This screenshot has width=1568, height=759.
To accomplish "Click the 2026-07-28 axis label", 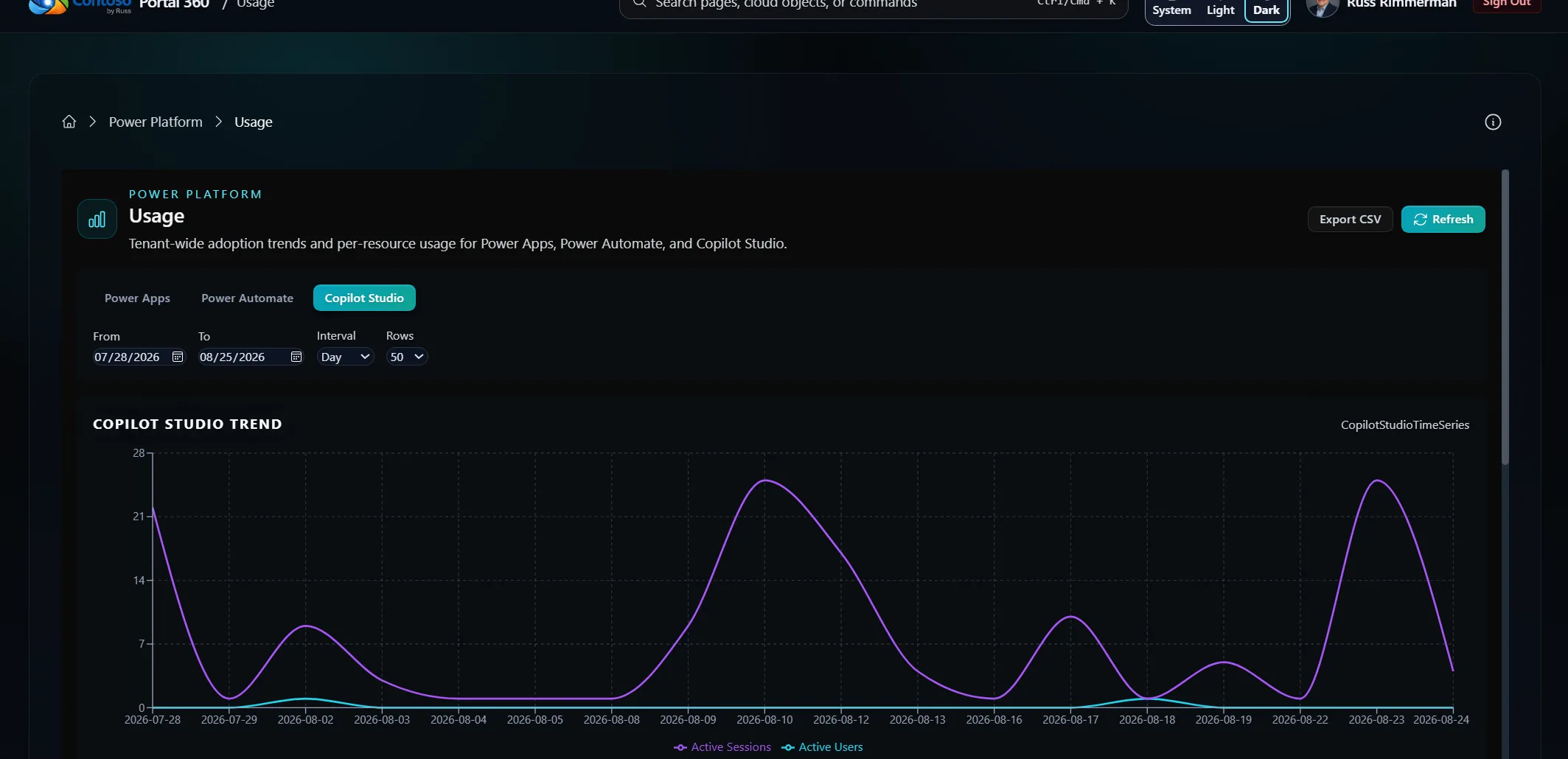I will point(153,720).
